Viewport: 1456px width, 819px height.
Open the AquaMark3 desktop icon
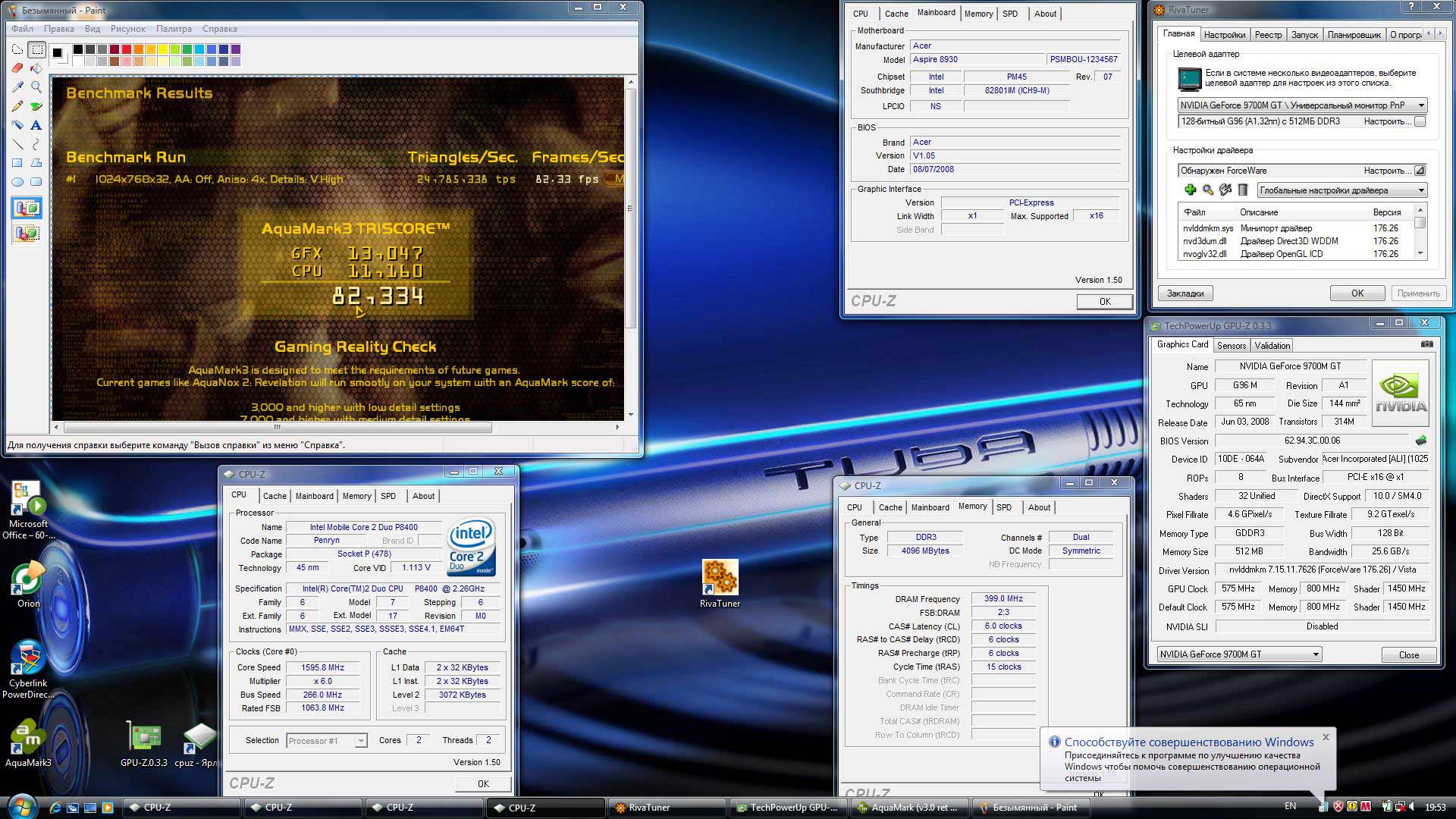(x=28, y=743)
